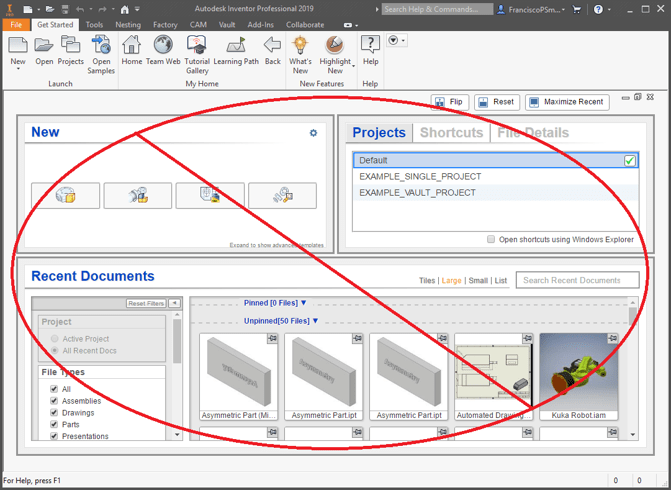The height and width of the screenshot is (490, 671).
Task: Click the Back arrow icon
Action: point(273,46)
